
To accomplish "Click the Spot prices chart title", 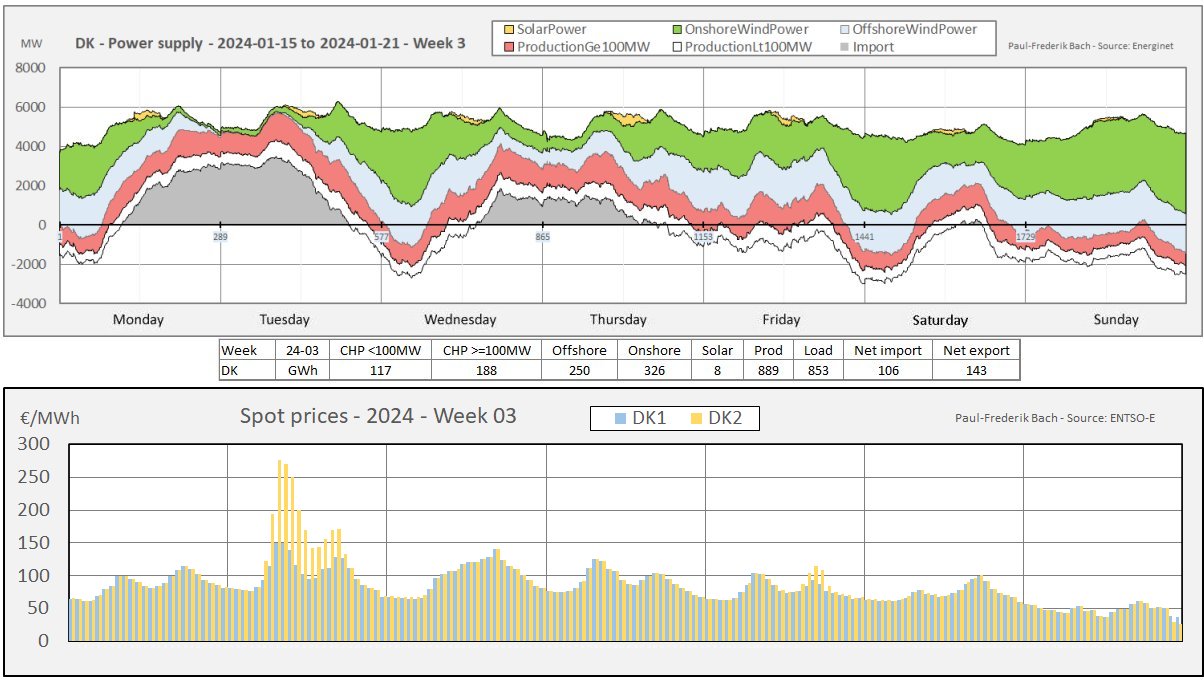I will click(x=378, y=415).
